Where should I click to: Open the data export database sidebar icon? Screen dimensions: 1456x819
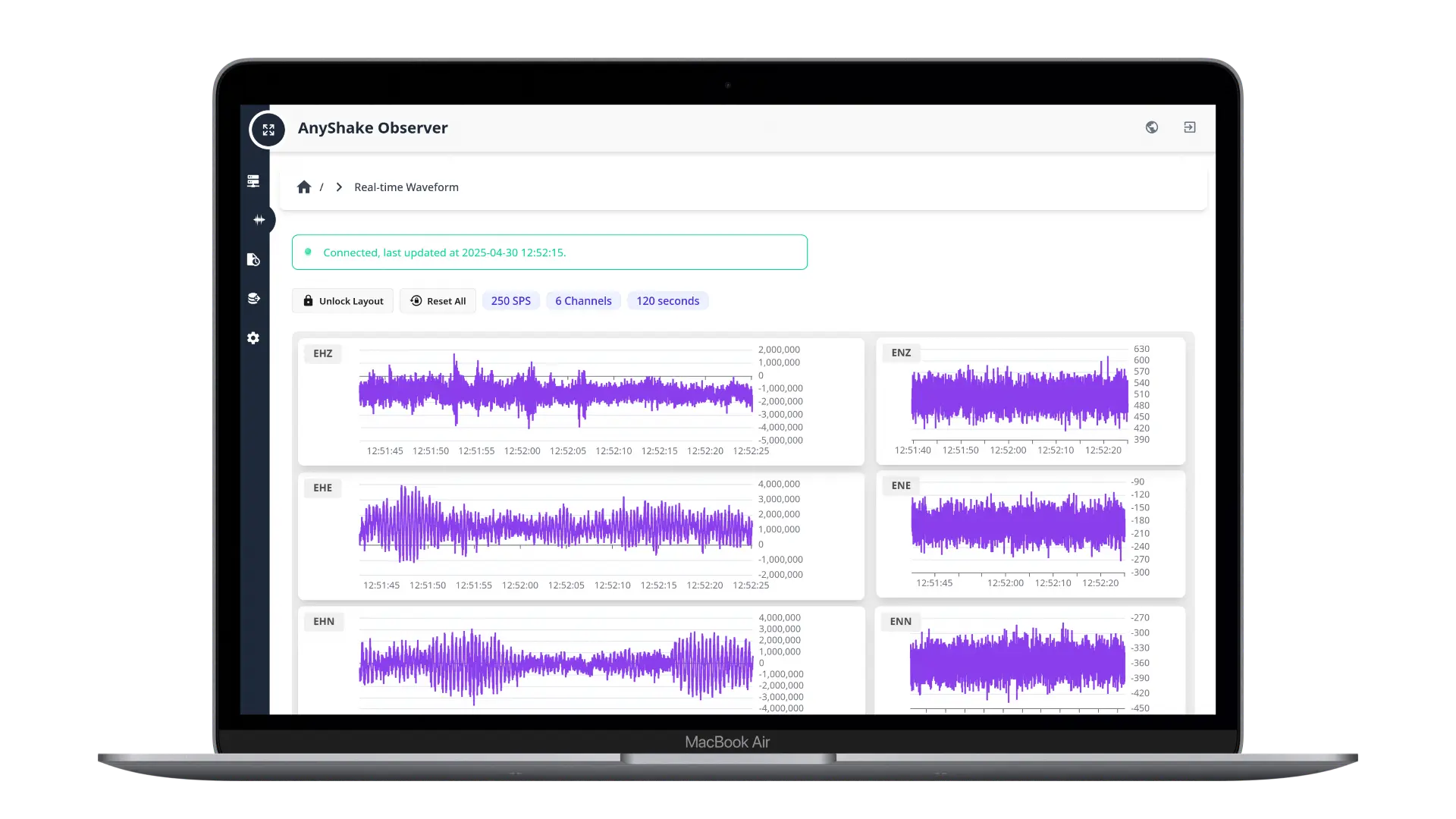[253, 299]
